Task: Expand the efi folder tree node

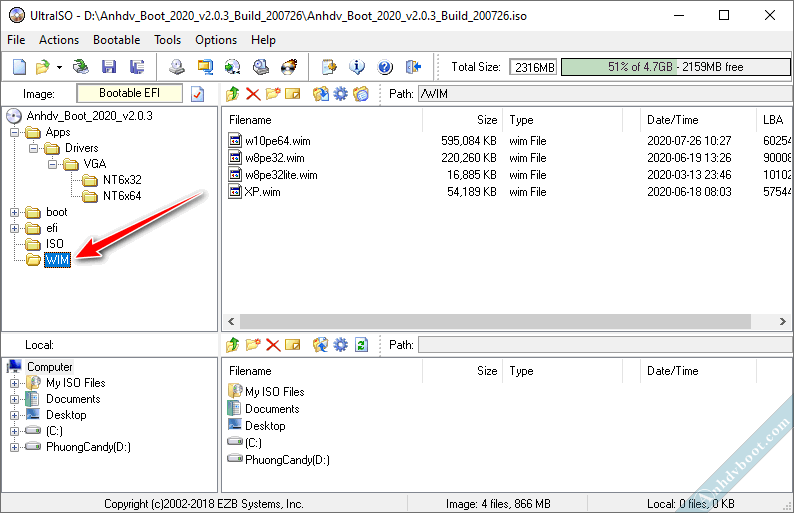Action: click(x=15, y=228)
